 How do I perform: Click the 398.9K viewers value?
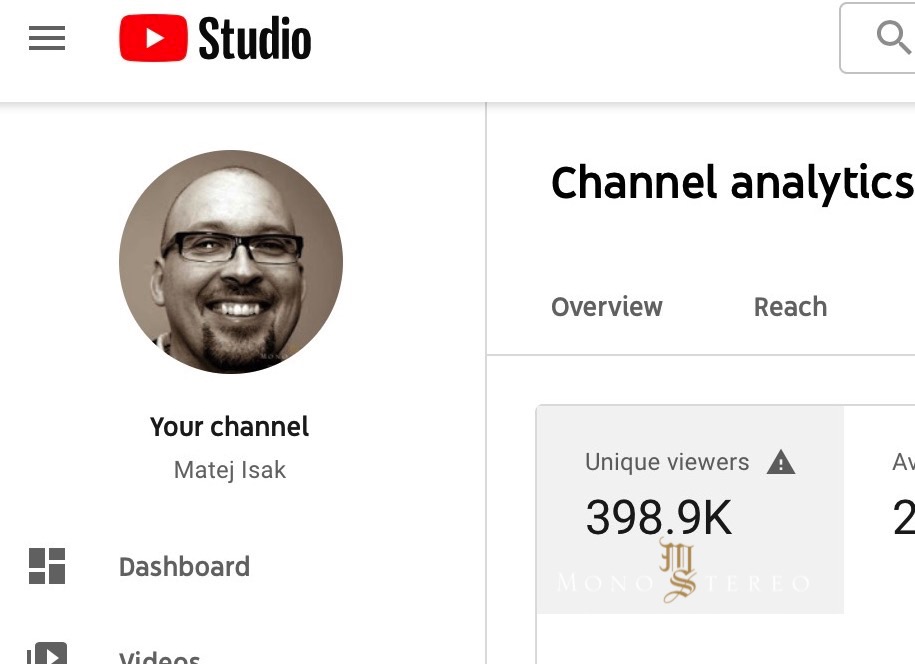[658, 518]
